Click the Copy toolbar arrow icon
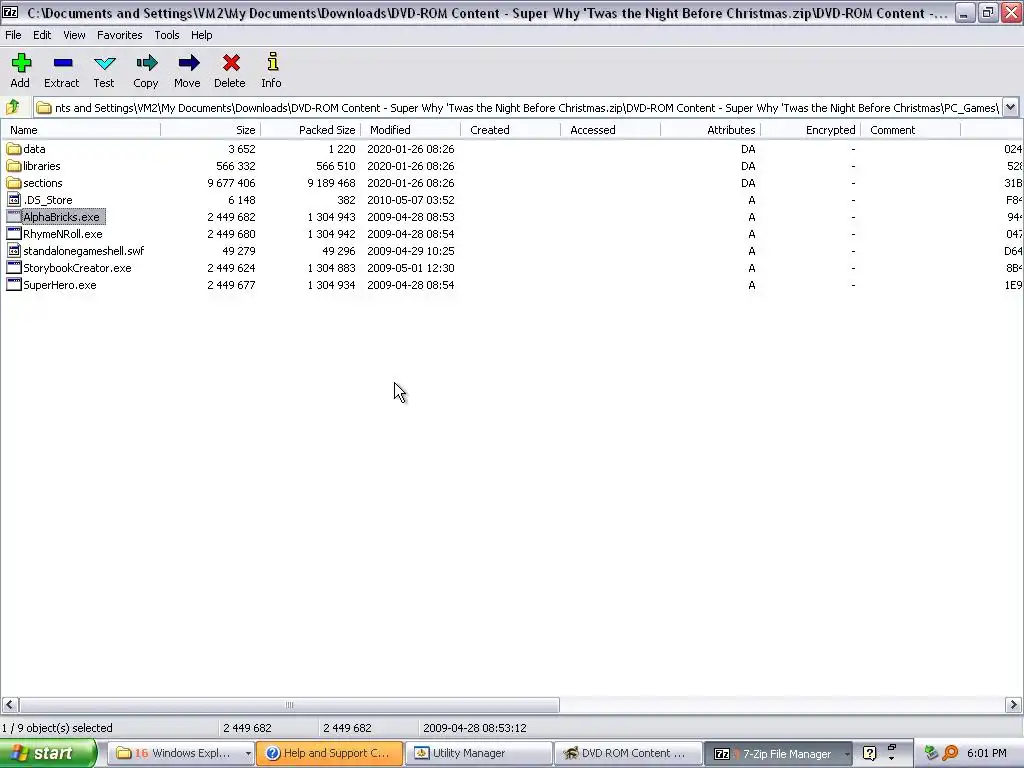 [146, 63]
